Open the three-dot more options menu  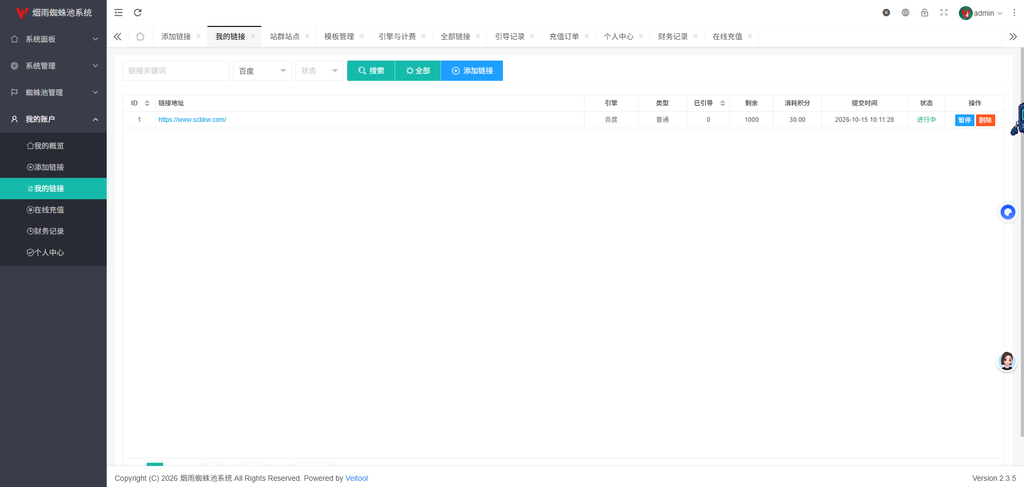pyautogui.click(x=1014, y=12)
